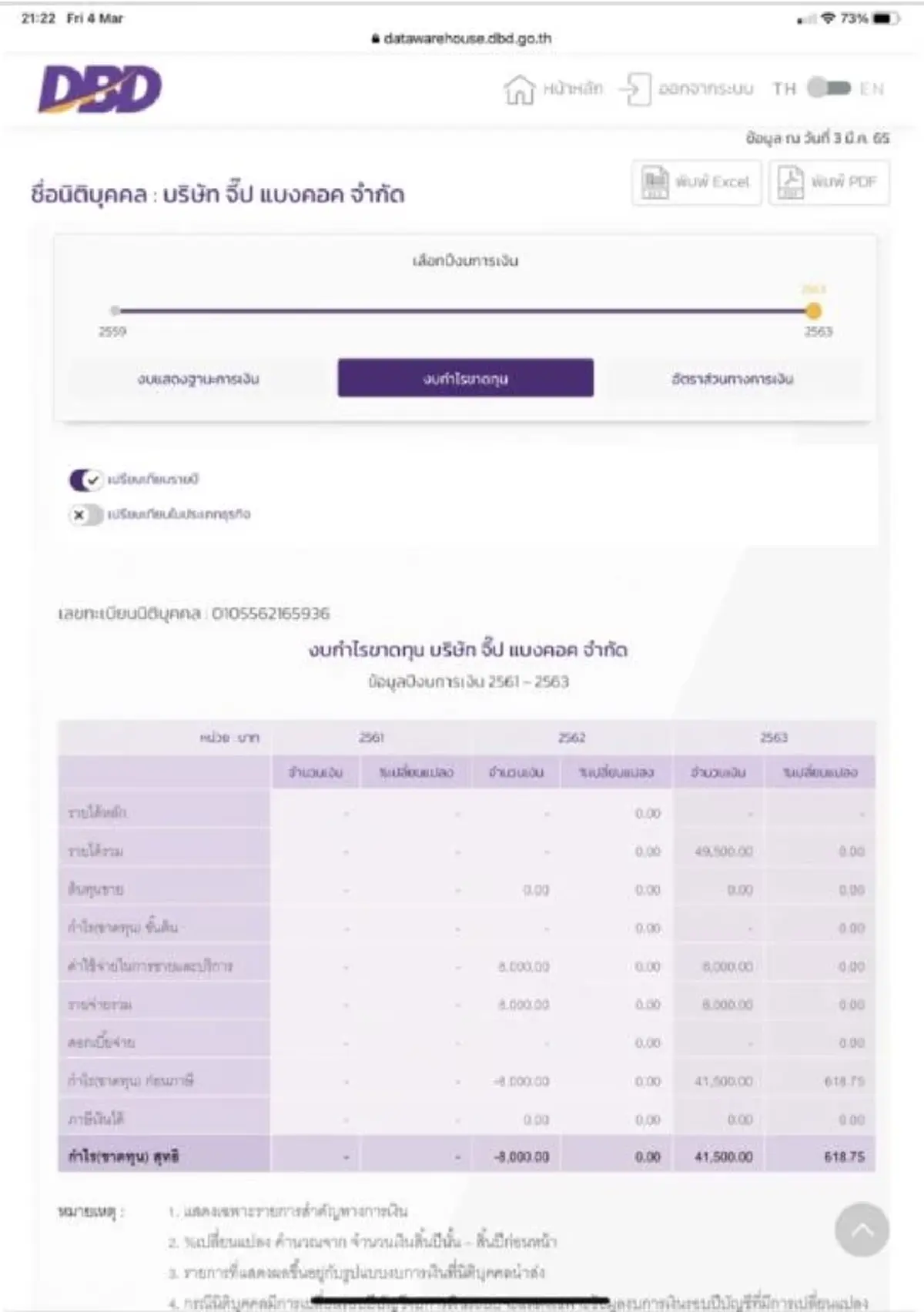Click the home house icon
This screenshot has width=924, height=1312.
pyautogui.click(x=519, y=89)
